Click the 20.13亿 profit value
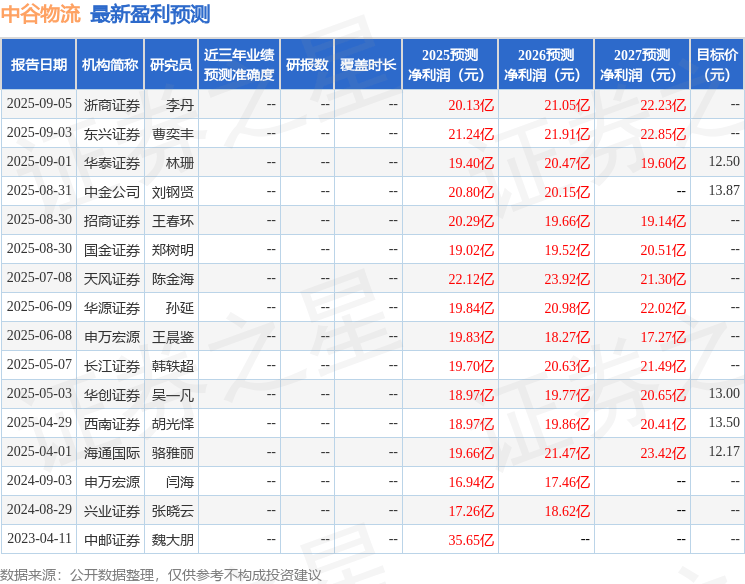 (471, 105)
